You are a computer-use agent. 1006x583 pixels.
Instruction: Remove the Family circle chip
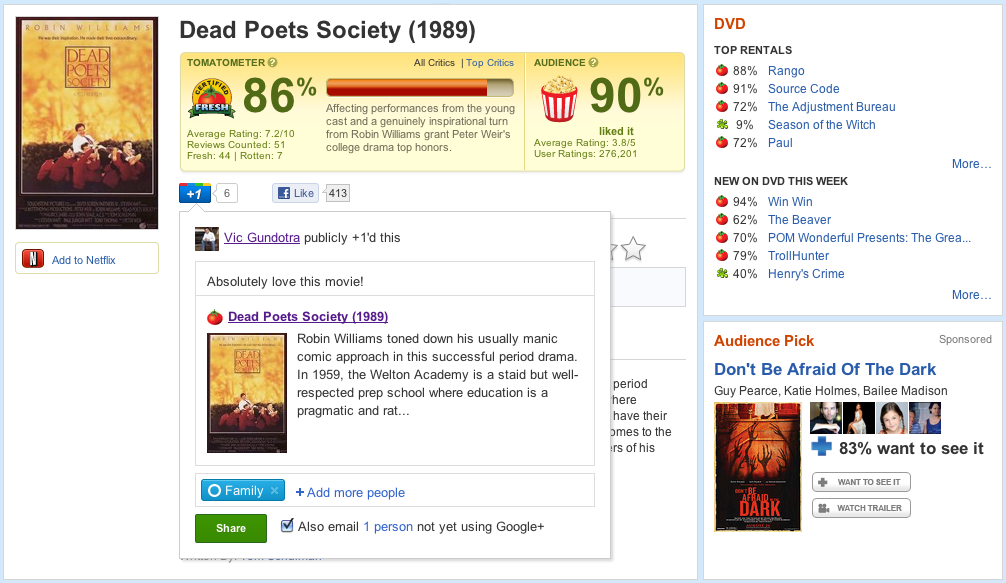pyautogui.click(x=275, y=491)
